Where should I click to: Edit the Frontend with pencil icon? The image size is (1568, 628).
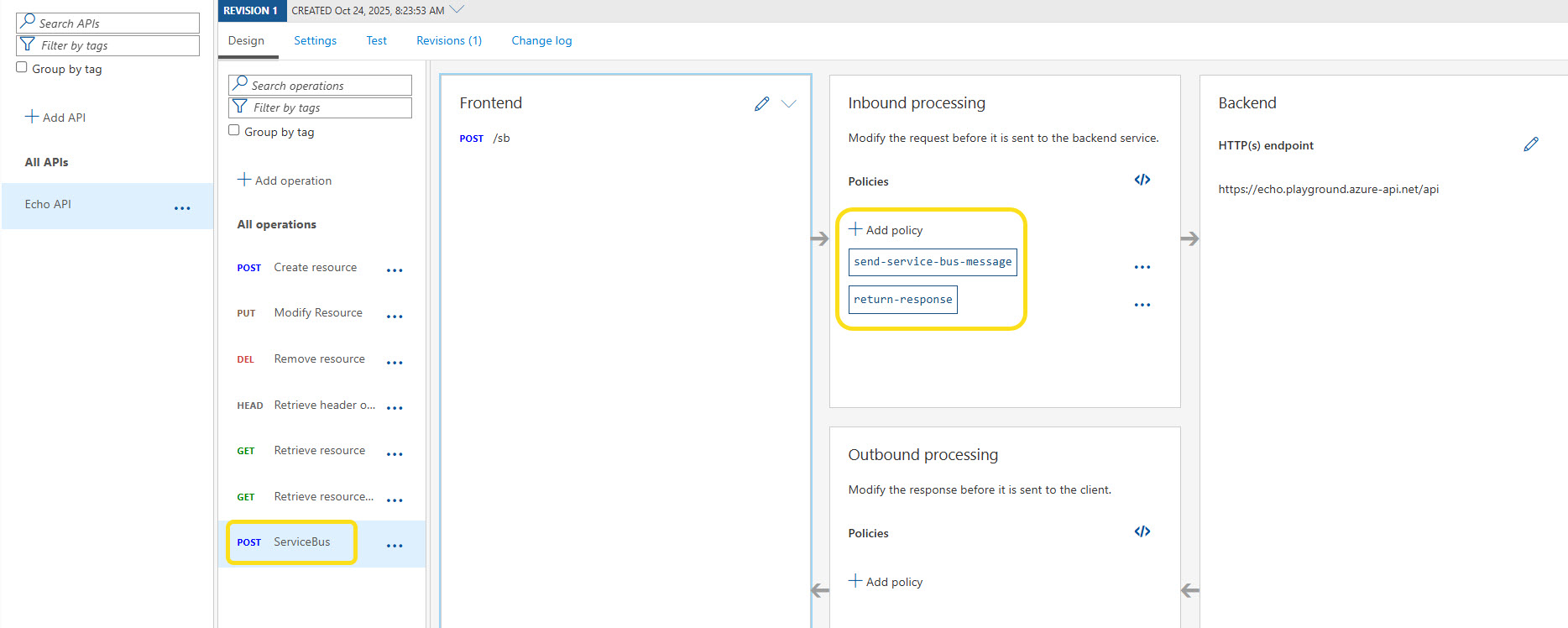point(761,104)
